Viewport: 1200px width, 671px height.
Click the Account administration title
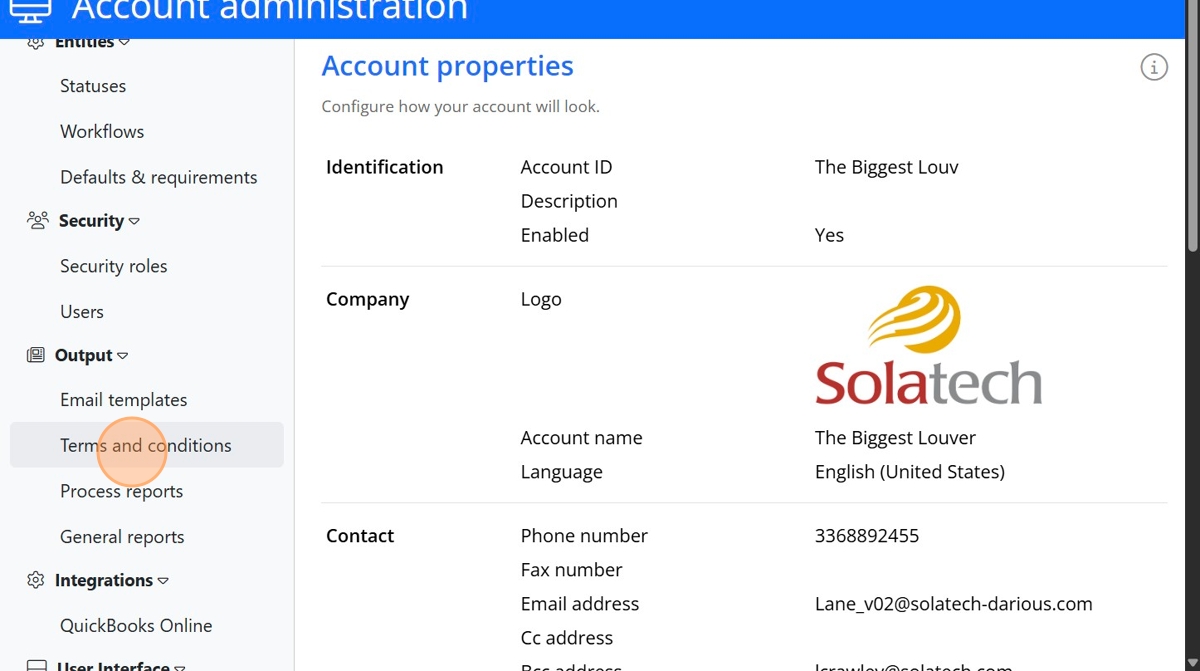point(270,10)
